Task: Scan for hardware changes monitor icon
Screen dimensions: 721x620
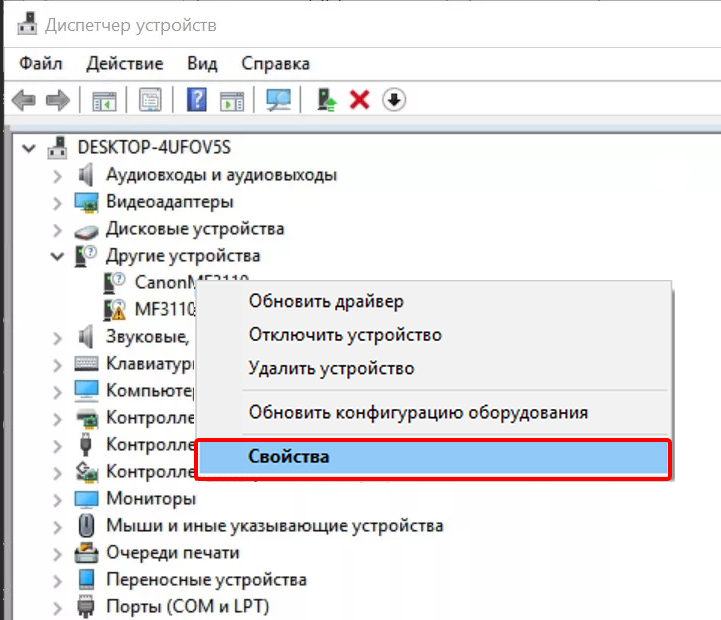Action: coord(278,100)
